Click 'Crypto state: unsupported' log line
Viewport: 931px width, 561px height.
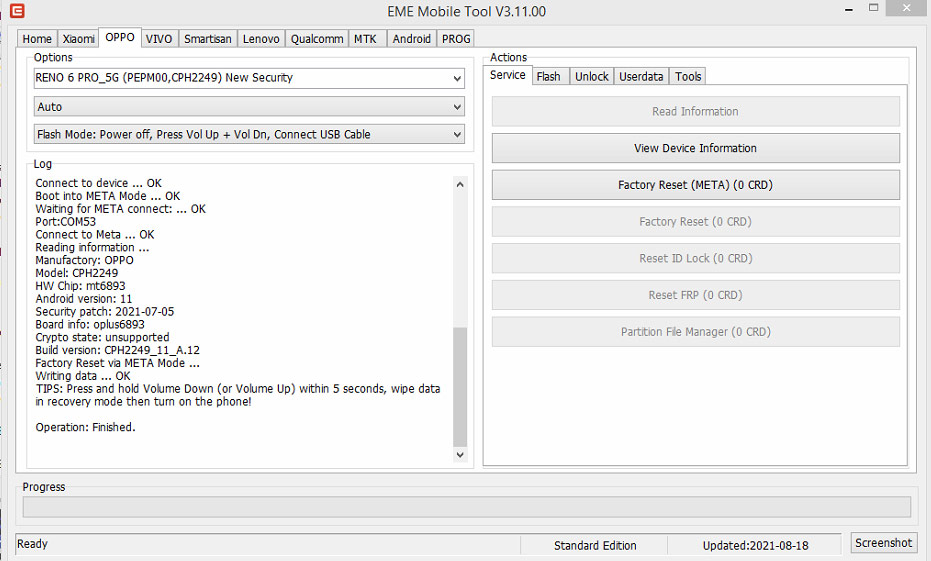tap(102, 337)
